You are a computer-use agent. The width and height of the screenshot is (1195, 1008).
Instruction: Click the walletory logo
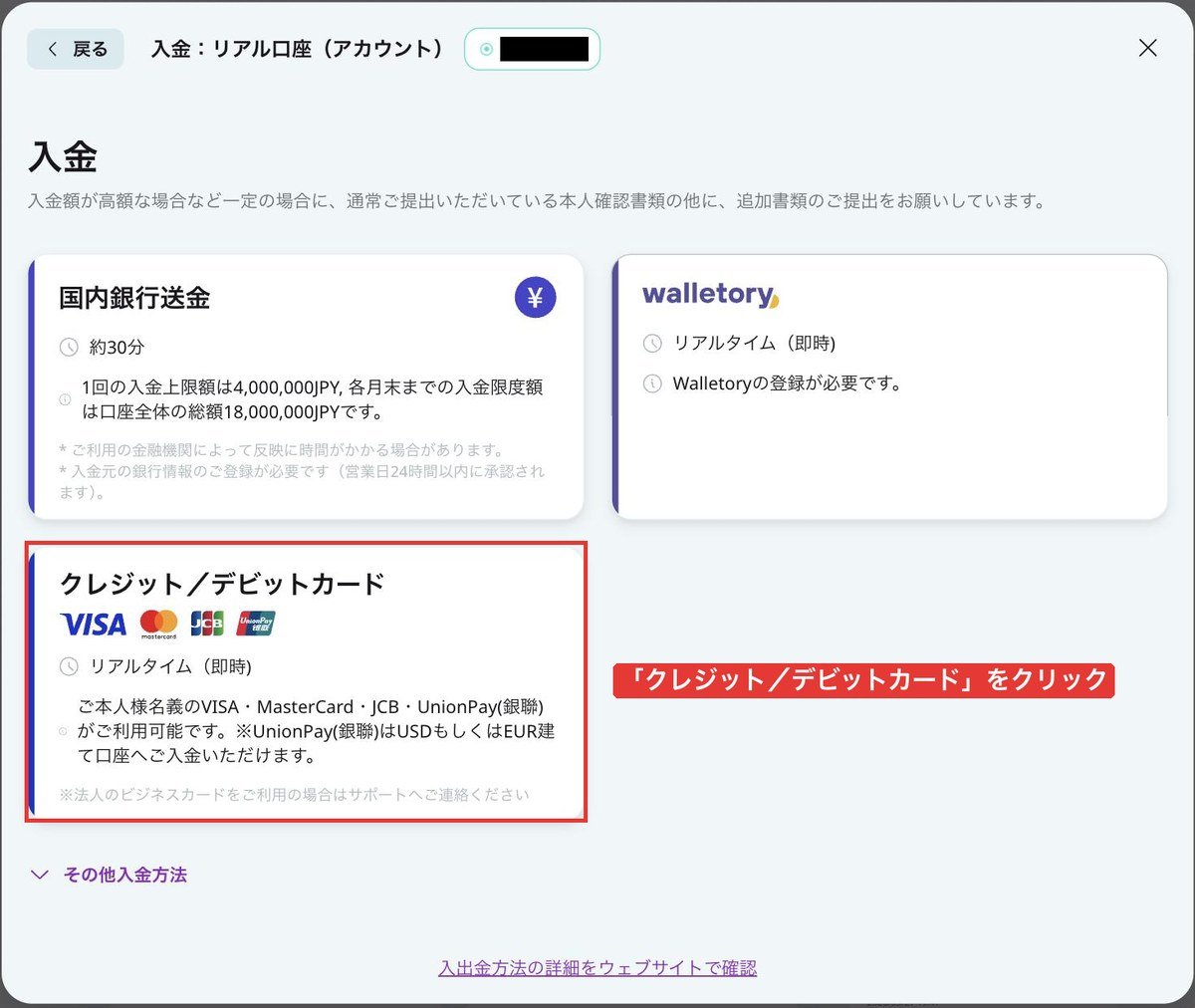[710, 294]
